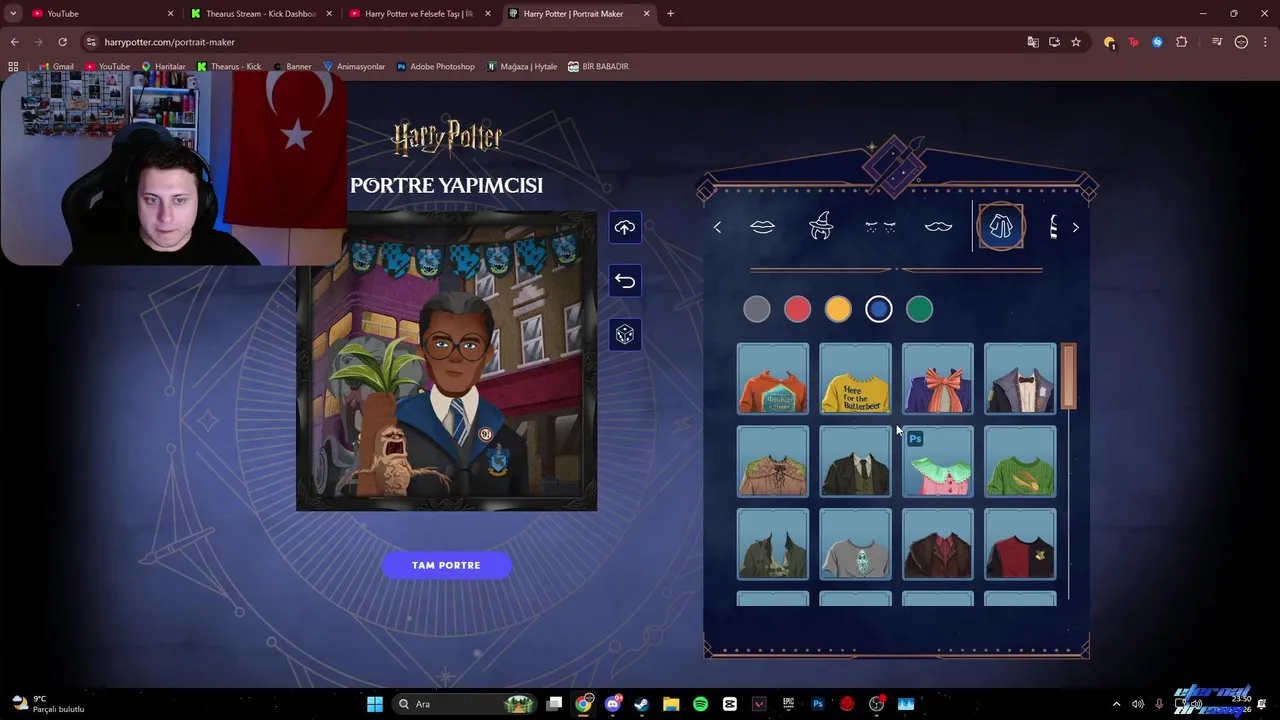
Task: Select the eyelashes category icon
Action: (x=880, y=228)
